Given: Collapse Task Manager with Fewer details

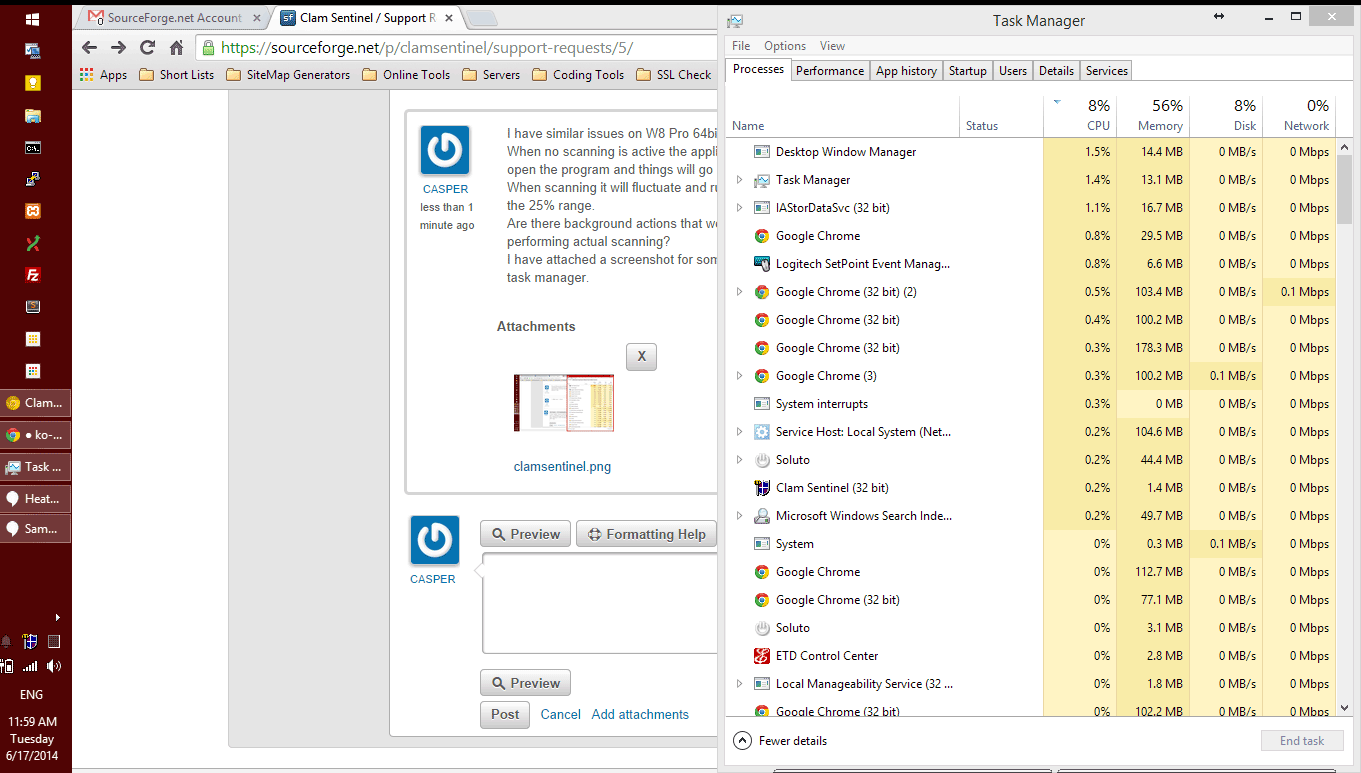Looking at the screenshot, I should click(x=780, y=741).
